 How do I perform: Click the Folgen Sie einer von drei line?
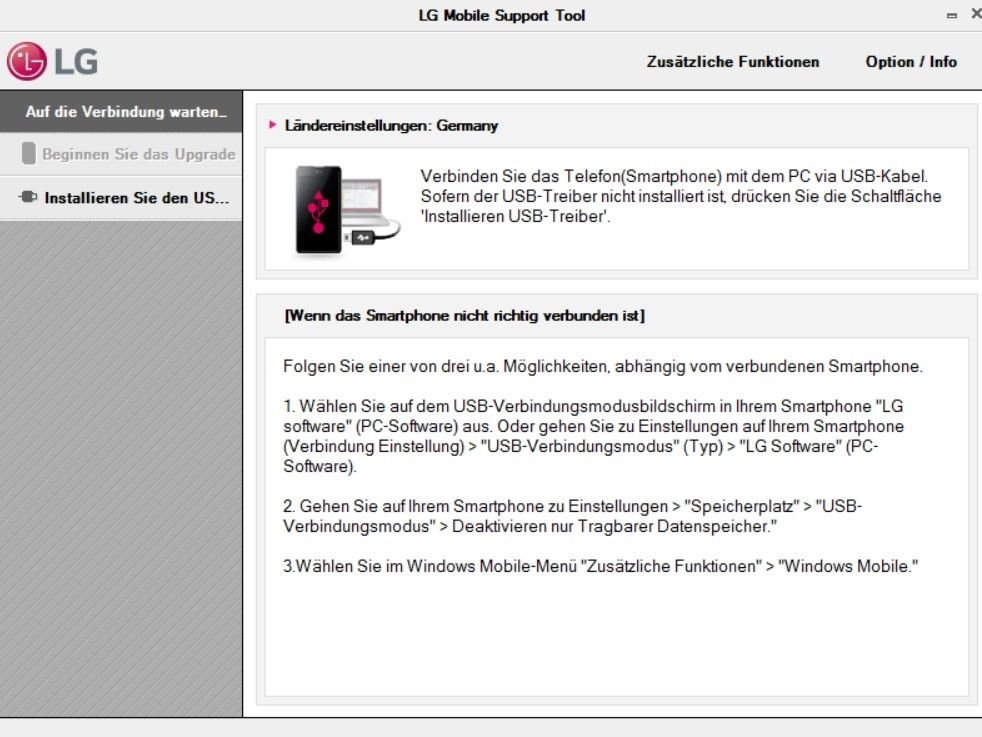(x=603, y=366)
